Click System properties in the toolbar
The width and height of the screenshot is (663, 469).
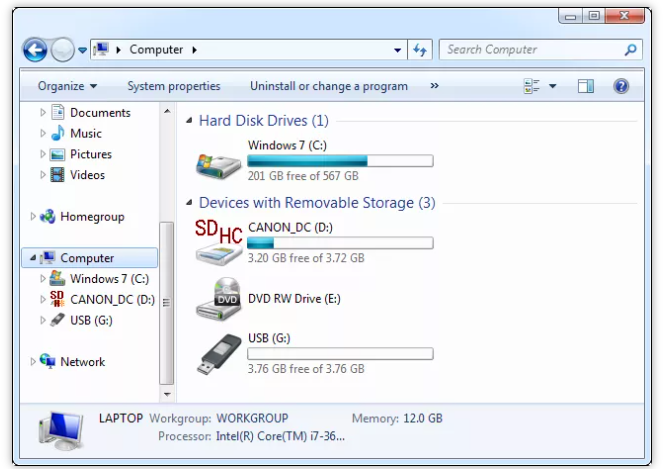(x=174, y=86)
